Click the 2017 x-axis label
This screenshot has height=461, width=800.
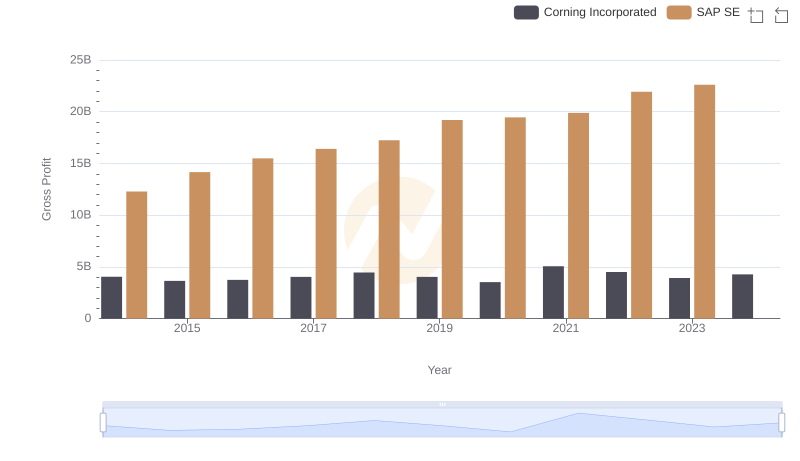click(313, 328)
